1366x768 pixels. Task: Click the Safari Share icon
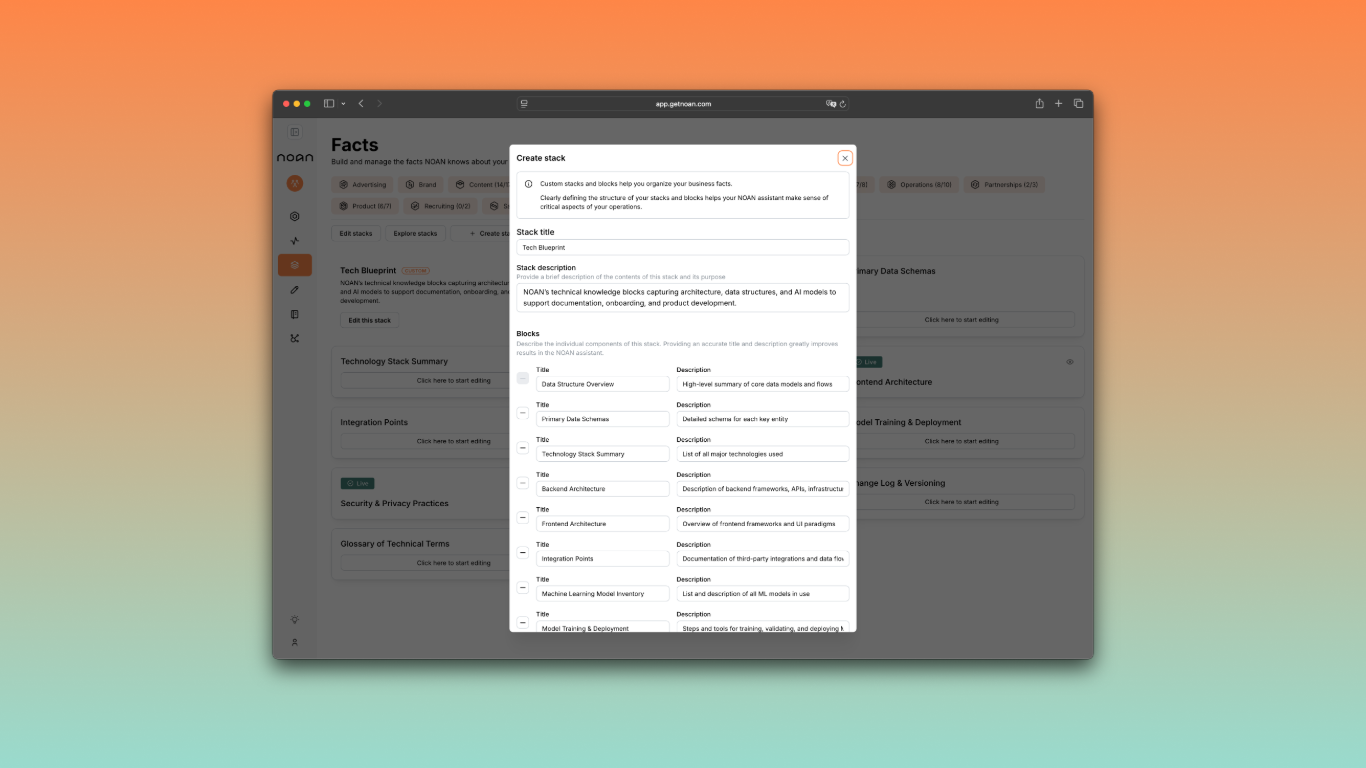coord(1040,103)
